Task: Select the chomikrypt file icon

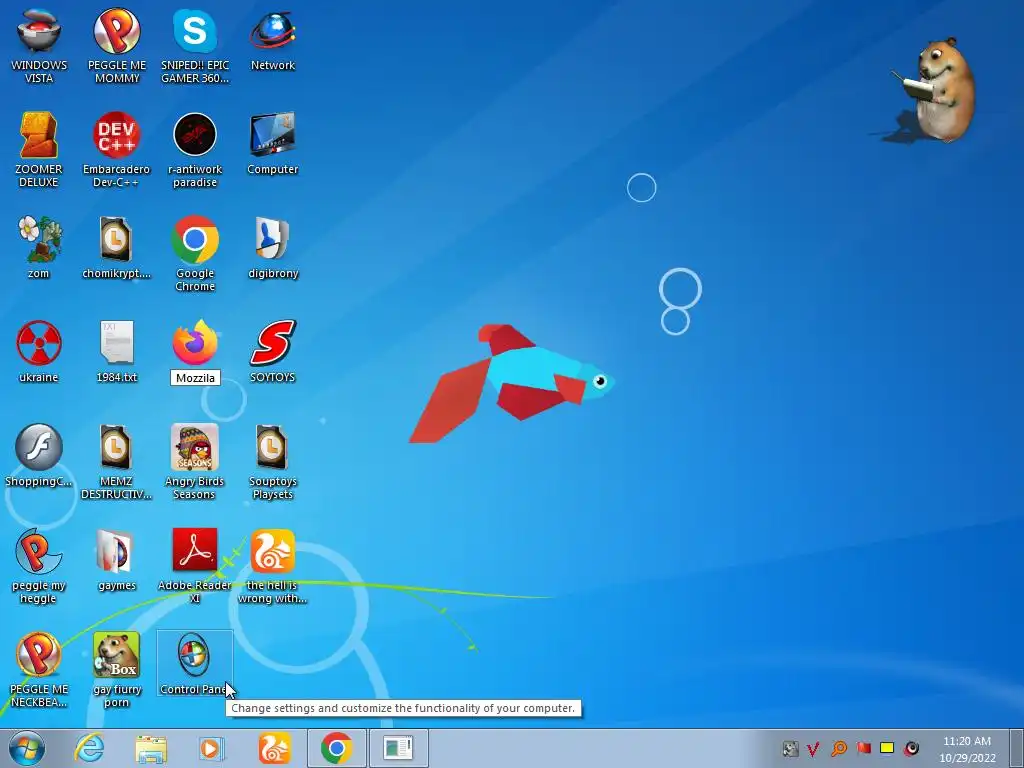Action: coord(117,247)
